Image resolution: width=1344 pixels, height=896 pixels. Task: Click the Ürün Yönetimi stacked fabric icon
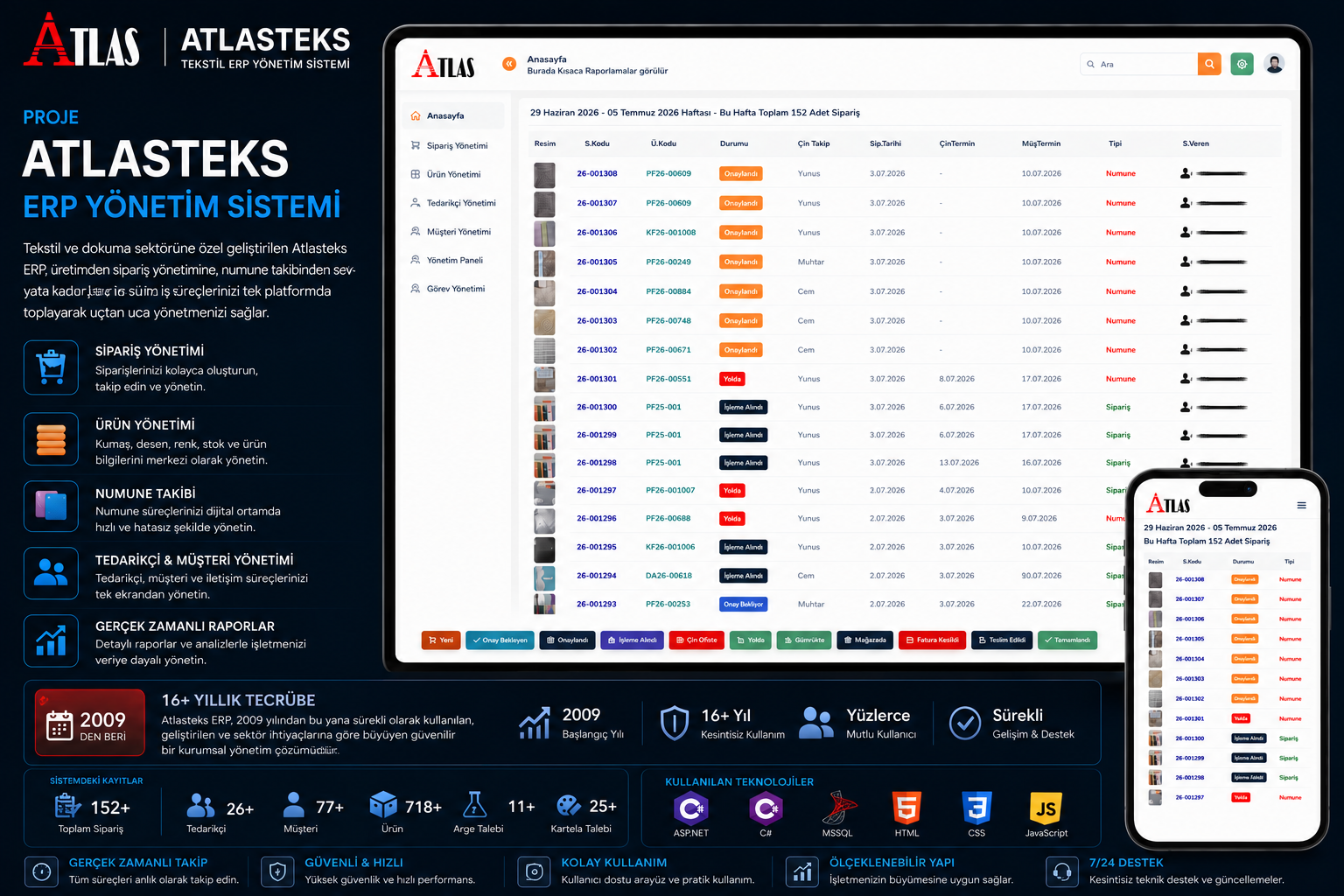click(51, 439)
